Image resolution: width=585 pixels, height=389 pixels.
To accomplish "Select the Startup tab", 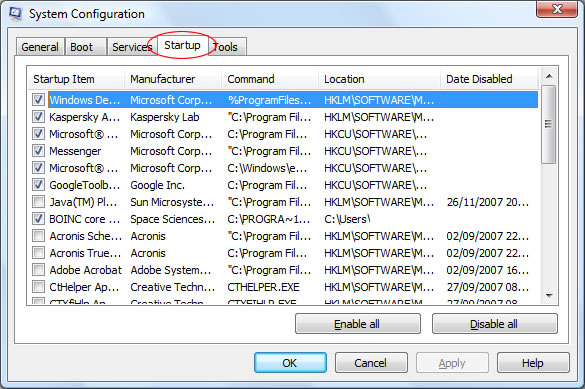I will coord(182,45).
